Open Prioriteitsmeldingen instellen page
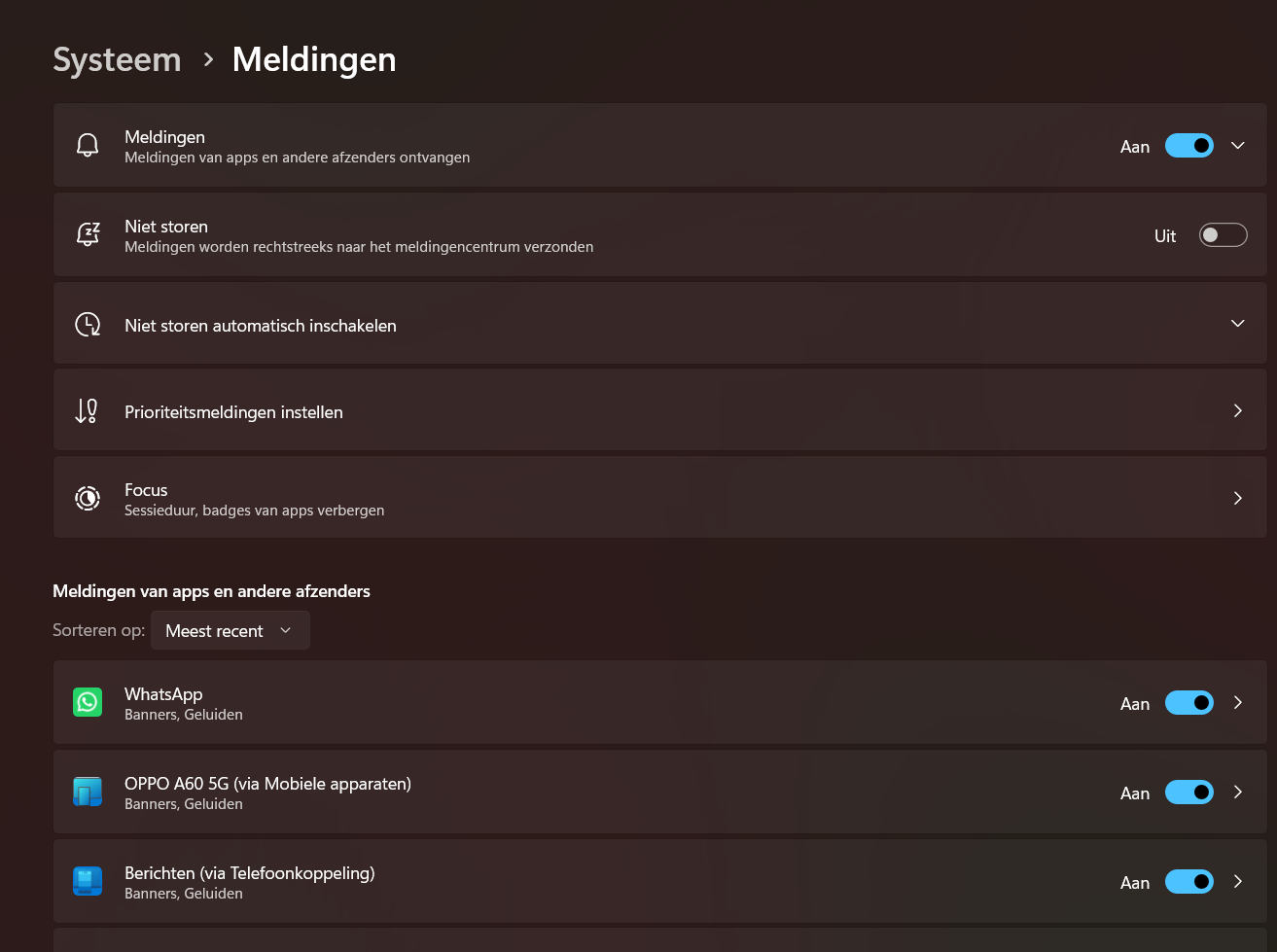Screen dimensions: 1277x952 coord(660,410)
